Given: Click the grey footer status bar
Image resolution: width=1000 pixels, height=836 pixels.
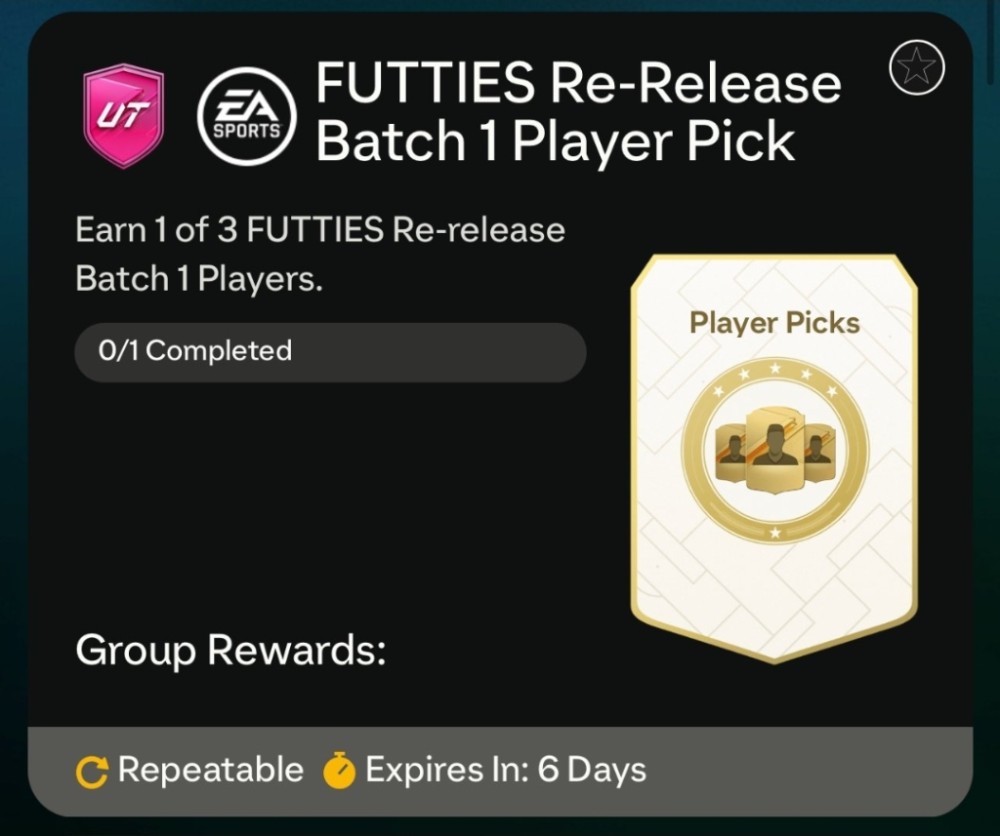Looking at the screenshot, I should click(x=500, y=771).
